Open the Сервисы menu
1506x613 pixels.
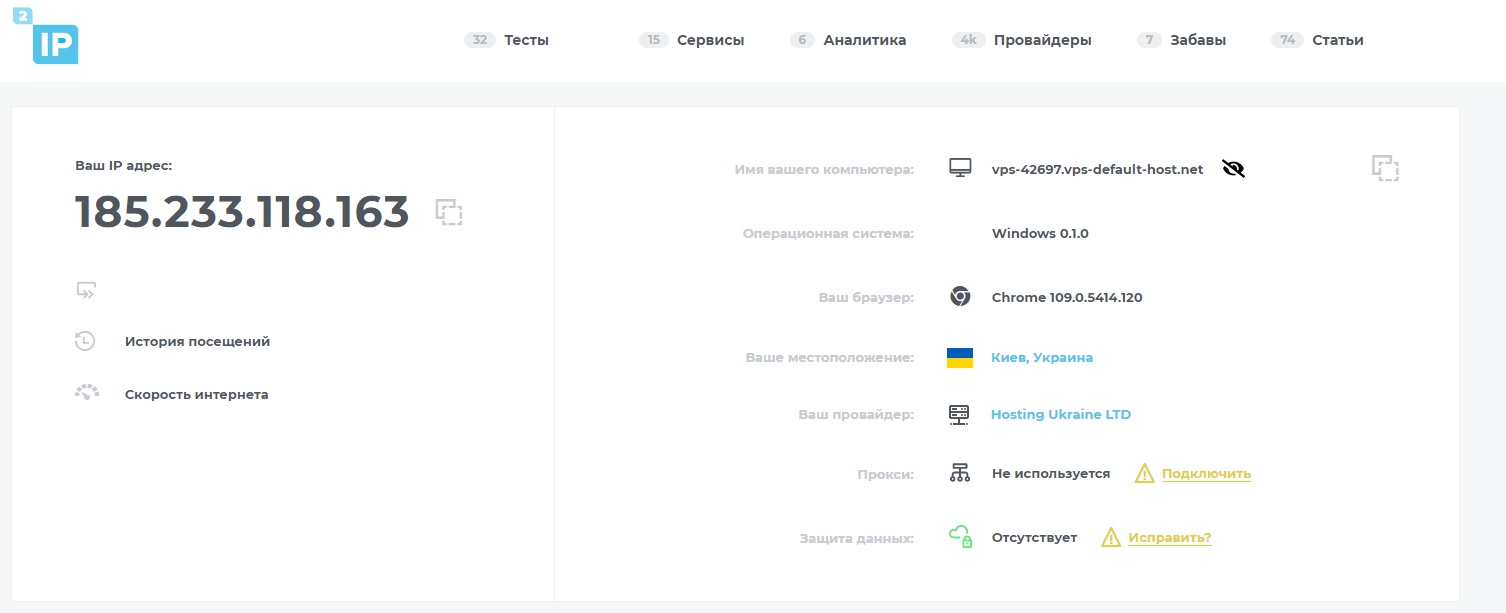pyautogui.click(x=710, y=40)
